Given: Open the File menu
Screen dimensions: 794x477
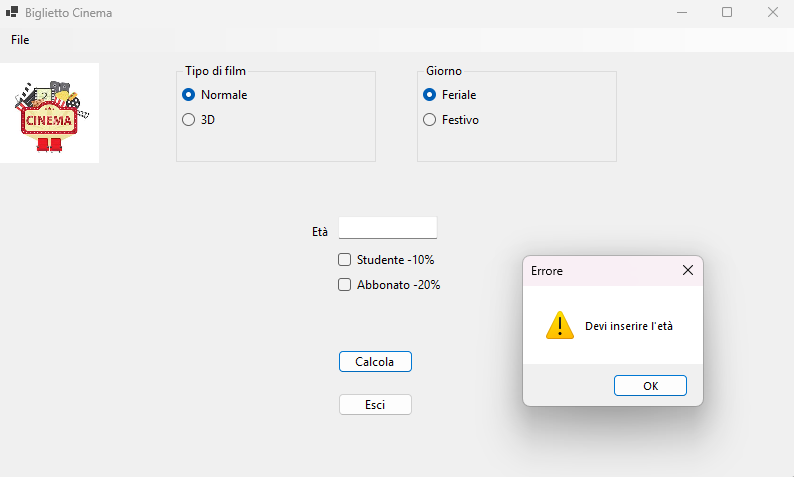Looking at the screenshot, I should tap(20, 40).
